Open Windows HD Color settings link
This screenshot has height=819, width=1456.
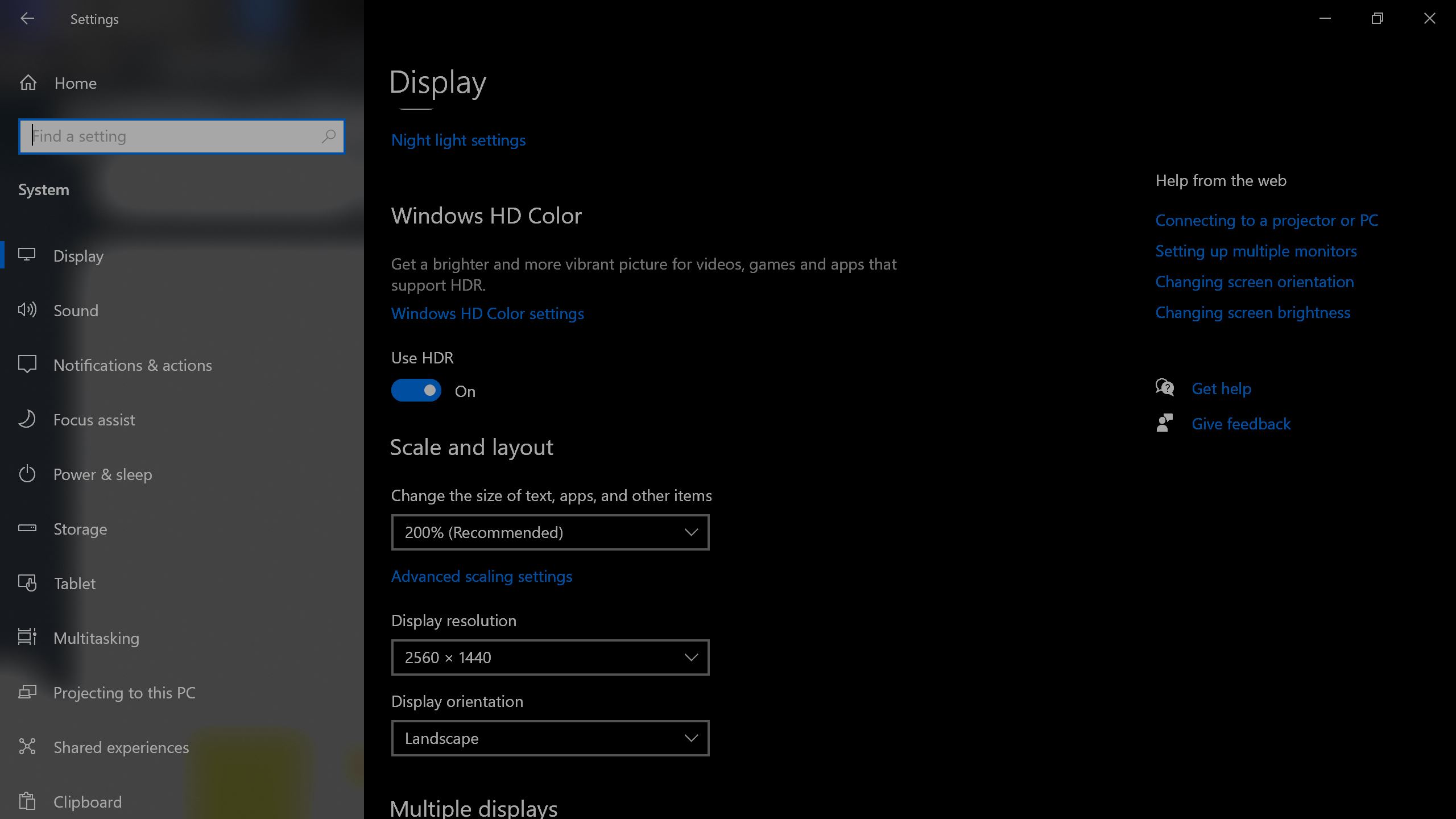(487, 313)
